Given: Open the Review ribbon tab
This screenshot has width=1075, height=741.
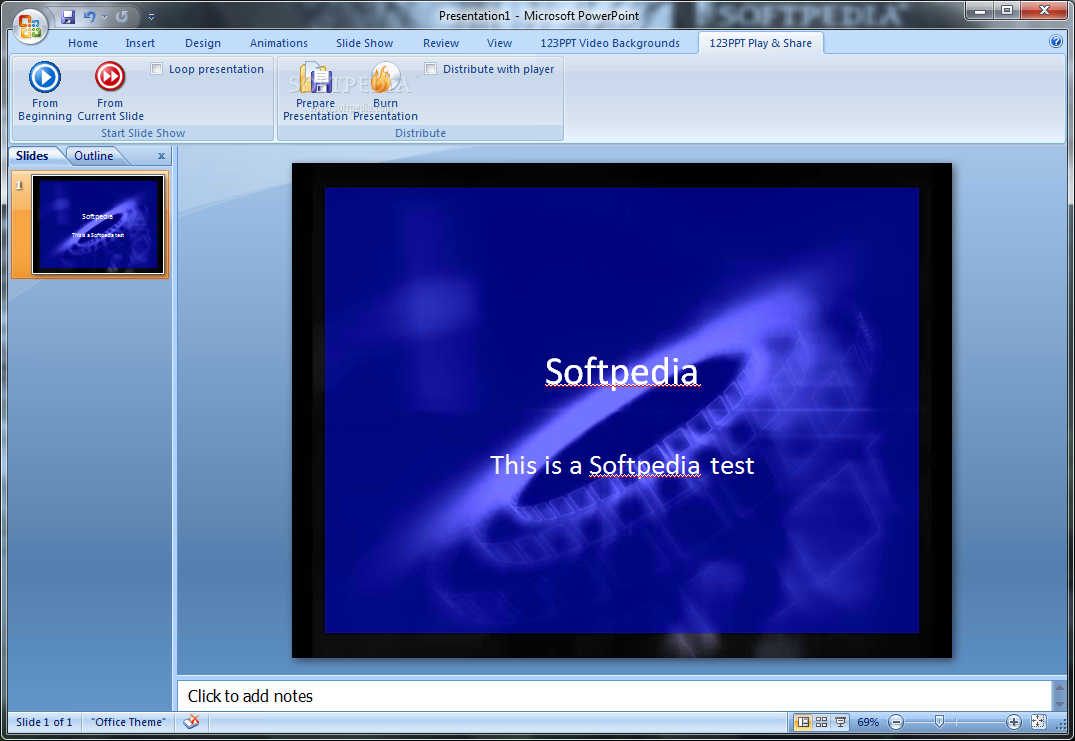Looking at the screenshot, I should 441,43.
